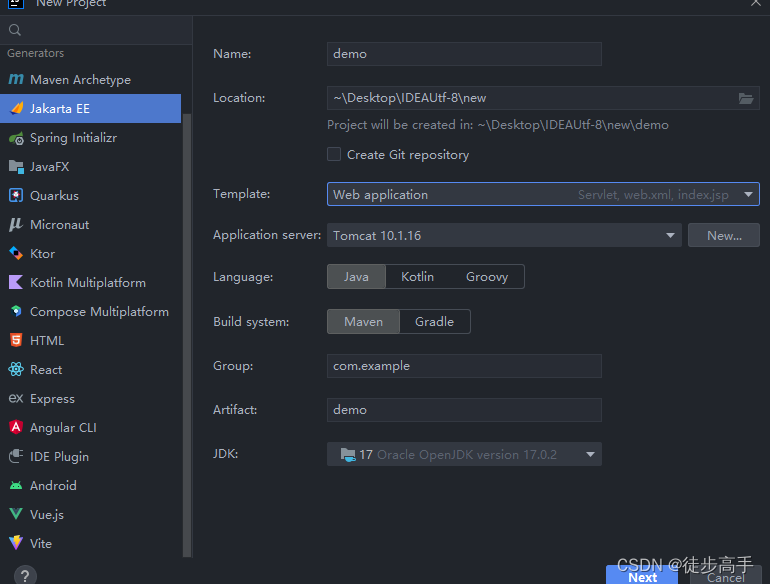This screenshot has width=770, height=584.
Task: Click the Quarkus generator icon
Action: point(16,195)
